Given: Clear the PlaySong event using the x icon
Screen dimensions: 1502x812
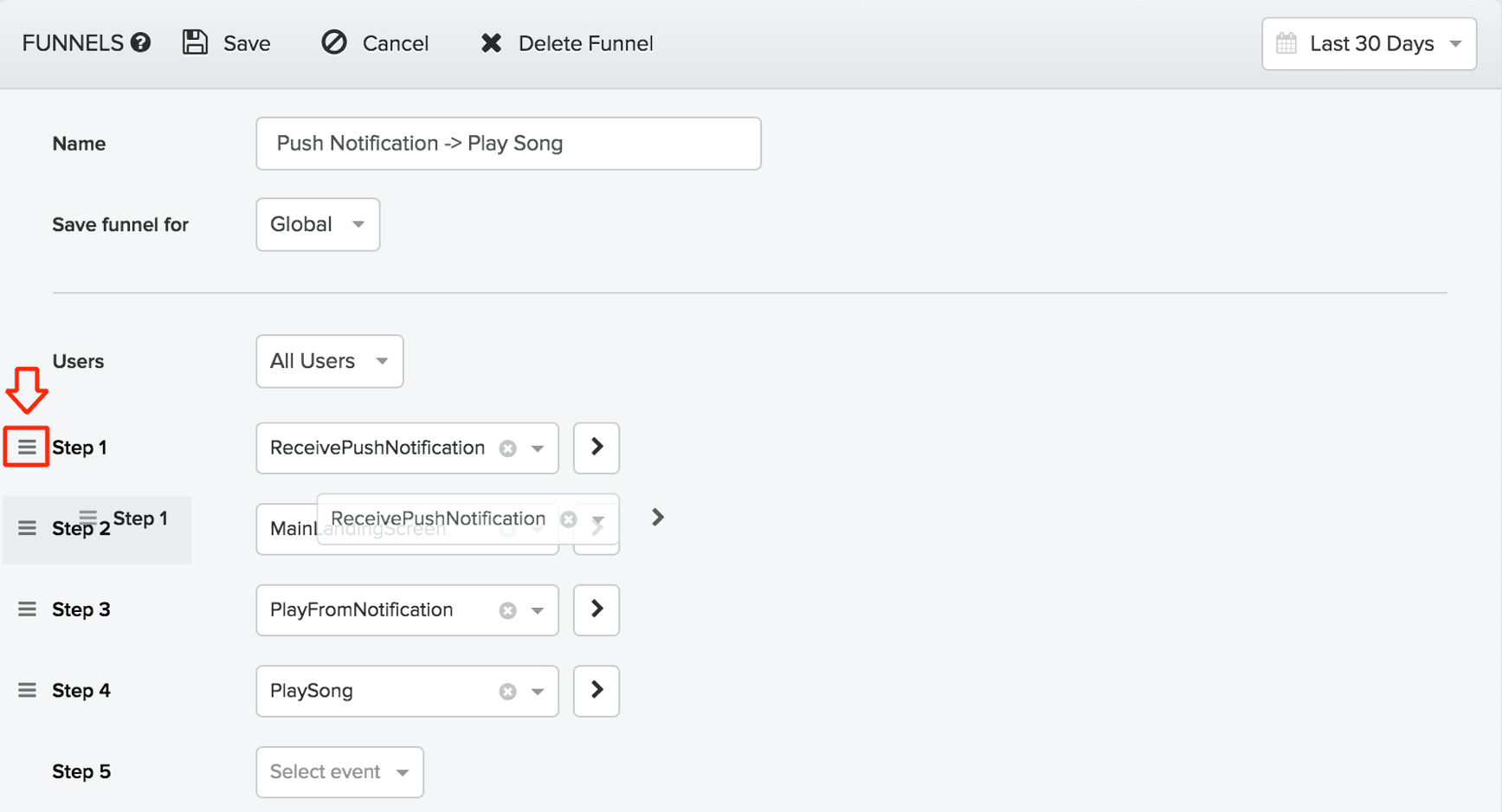Looking at the screenshot, I should tap(507, 691).
